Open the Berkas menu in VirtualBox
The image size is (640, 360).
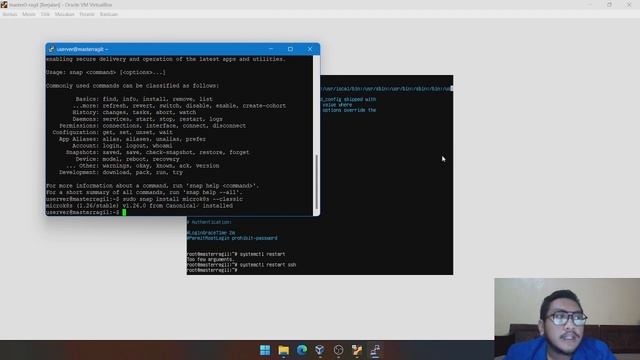[10, 14]
